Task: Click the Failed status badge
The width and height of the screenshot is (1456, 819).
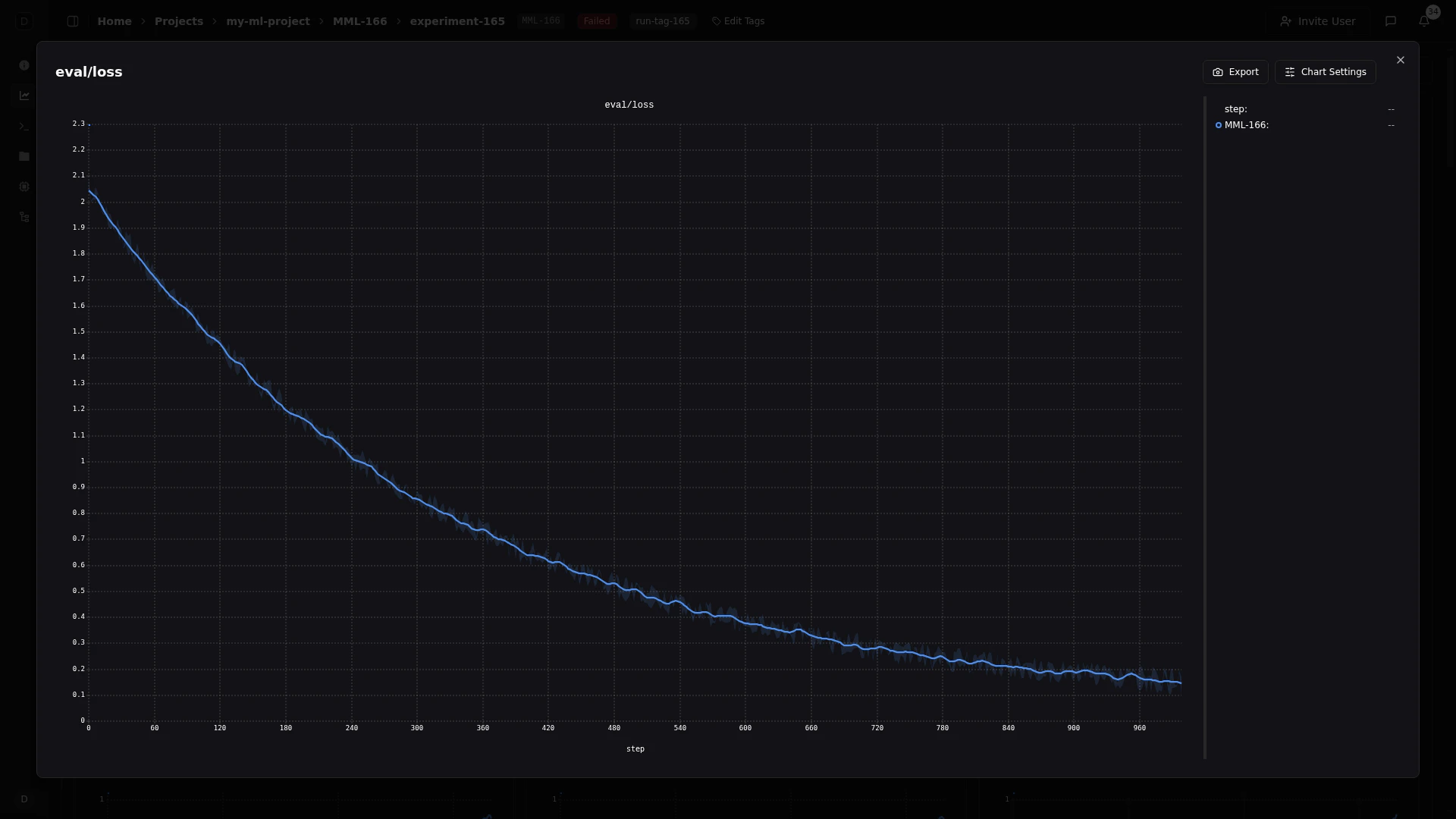Action: pos(596,21)
